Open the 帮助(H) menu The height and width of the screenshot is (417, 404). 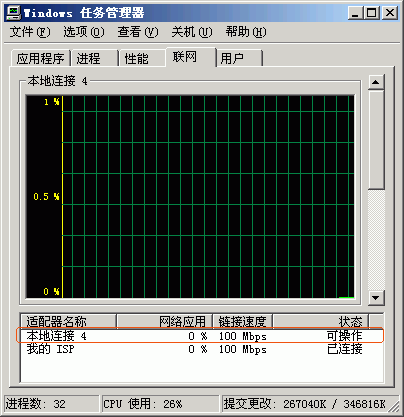pos(246,32)
